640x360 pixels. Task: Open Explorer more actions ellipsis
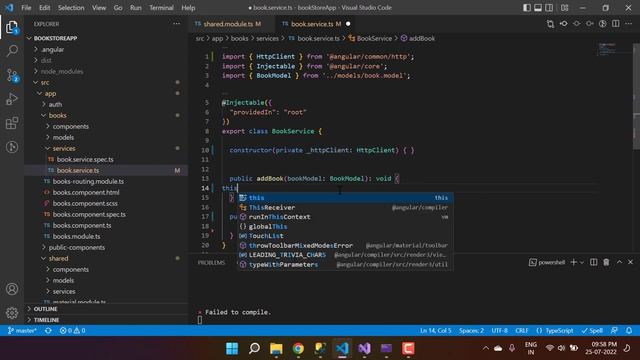pyautogui.click(x=176, y=24)
